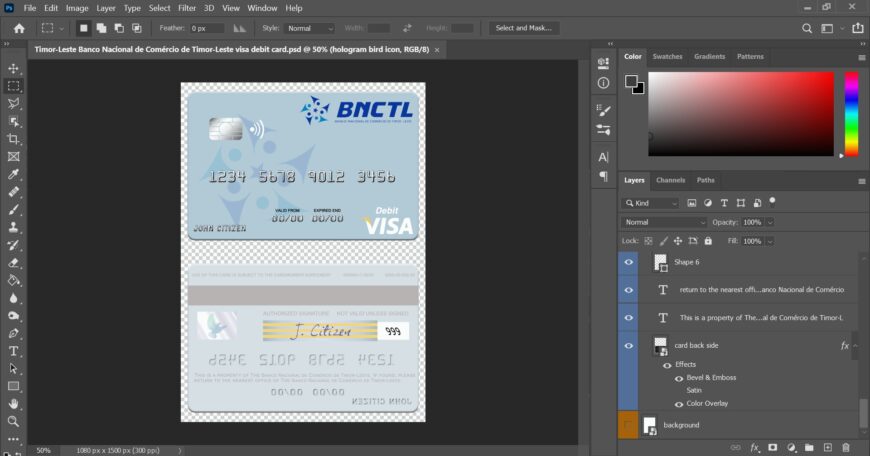870x456 pixels.
Task: Click the Add to selection button
Action: point(102,28)
